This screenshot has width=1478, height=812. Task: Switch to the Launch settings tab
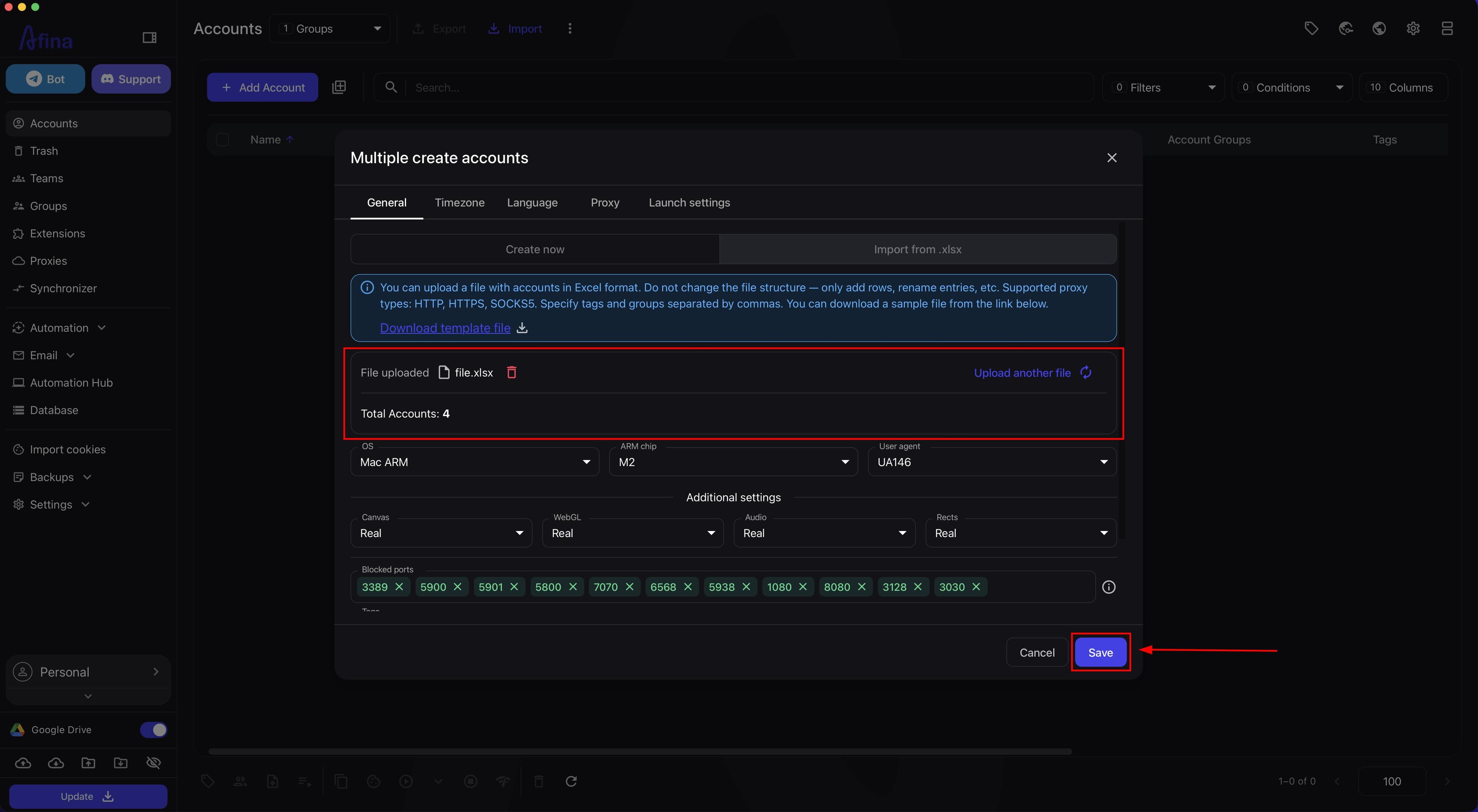tap(689, 202)
